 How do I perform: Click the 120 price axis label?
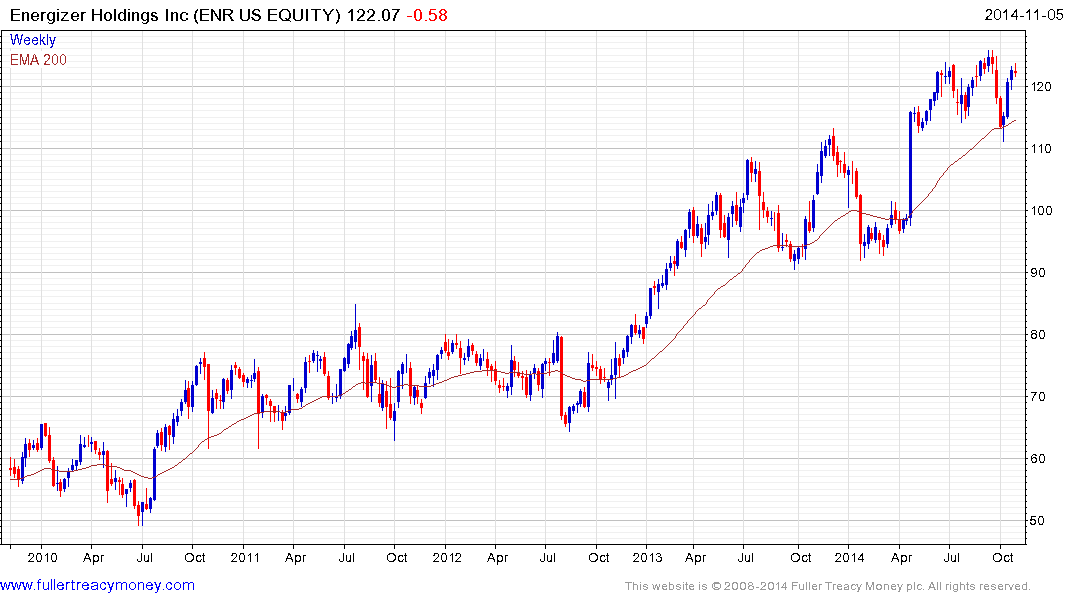(1041, 86)
